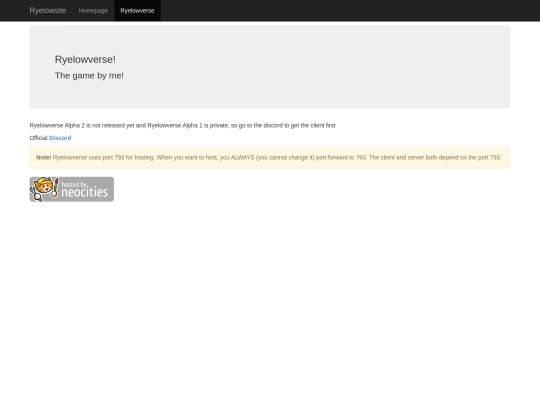The image size is (540, 405).
Task: Click the Ryelowverse! heading
Action: (x=85, y=59)
